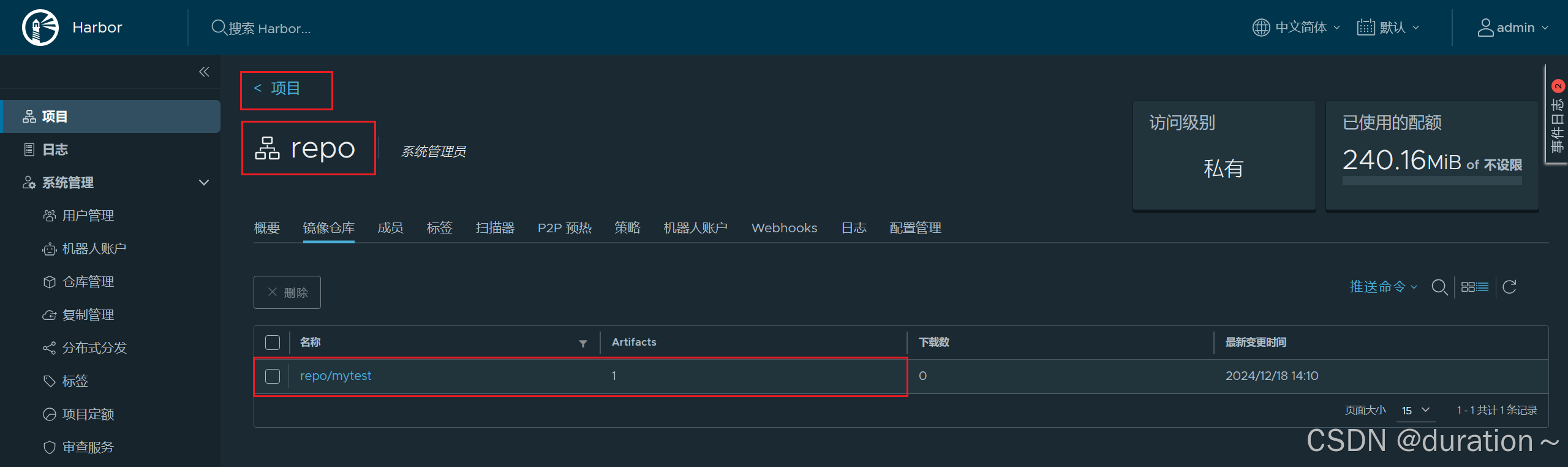Viewport: 1568px width, 467px height.
Task: Open the page size 15 dropdown
Action: point(1415,411)
